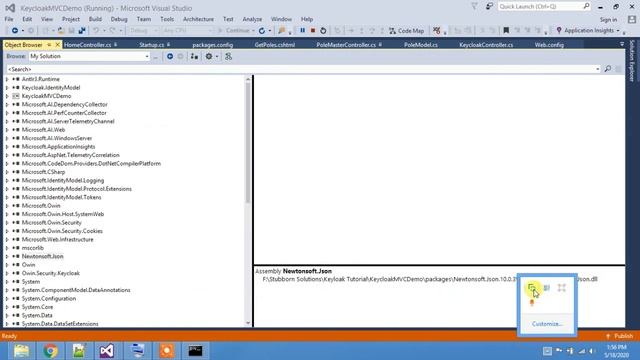The width and height of the screenshot is (640, 360).
Task: Open the Analyze menu
Action: click(252, 19)
